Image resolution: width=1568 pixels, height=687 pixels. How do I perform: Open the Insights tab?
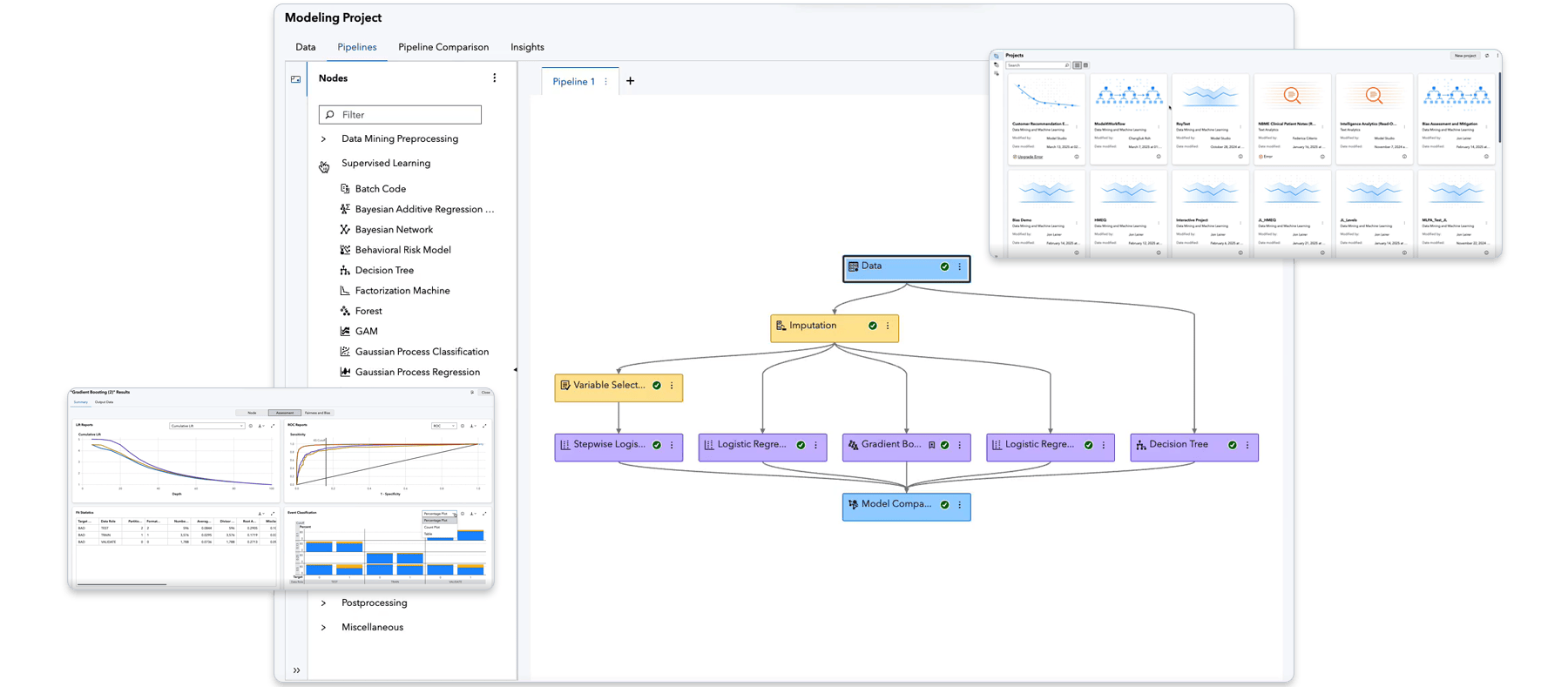(527, 47)
